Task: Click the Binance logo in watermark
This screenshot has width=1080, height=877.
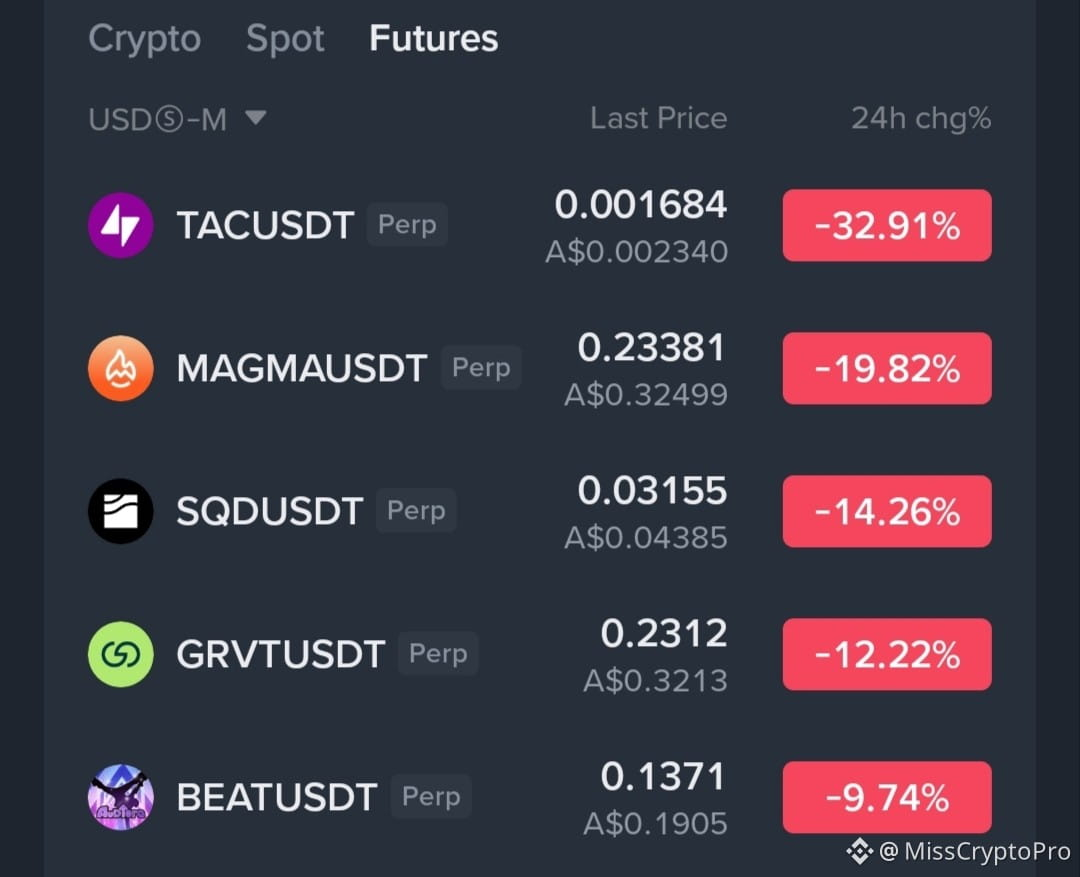Action: (860, 851)
